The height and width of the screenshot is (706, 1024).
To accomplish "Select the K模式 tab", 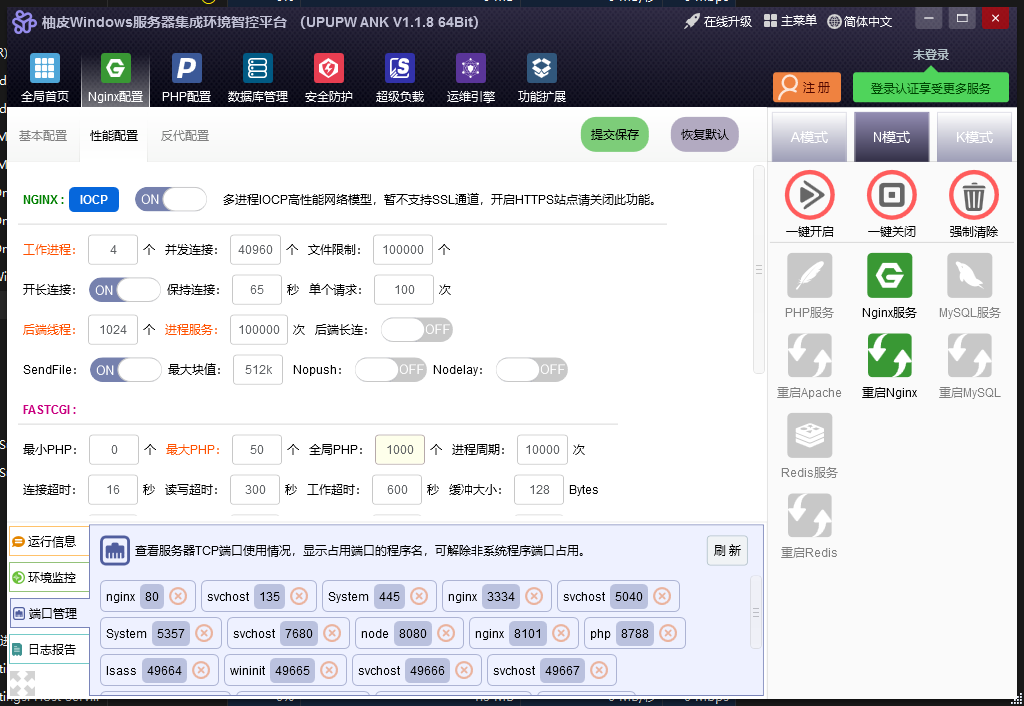I will click(x=974, y=136).
